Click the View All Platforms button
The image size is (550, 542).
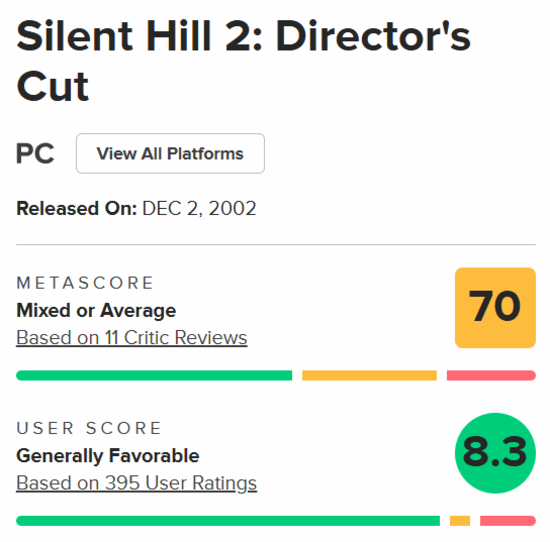click(170, 153)
